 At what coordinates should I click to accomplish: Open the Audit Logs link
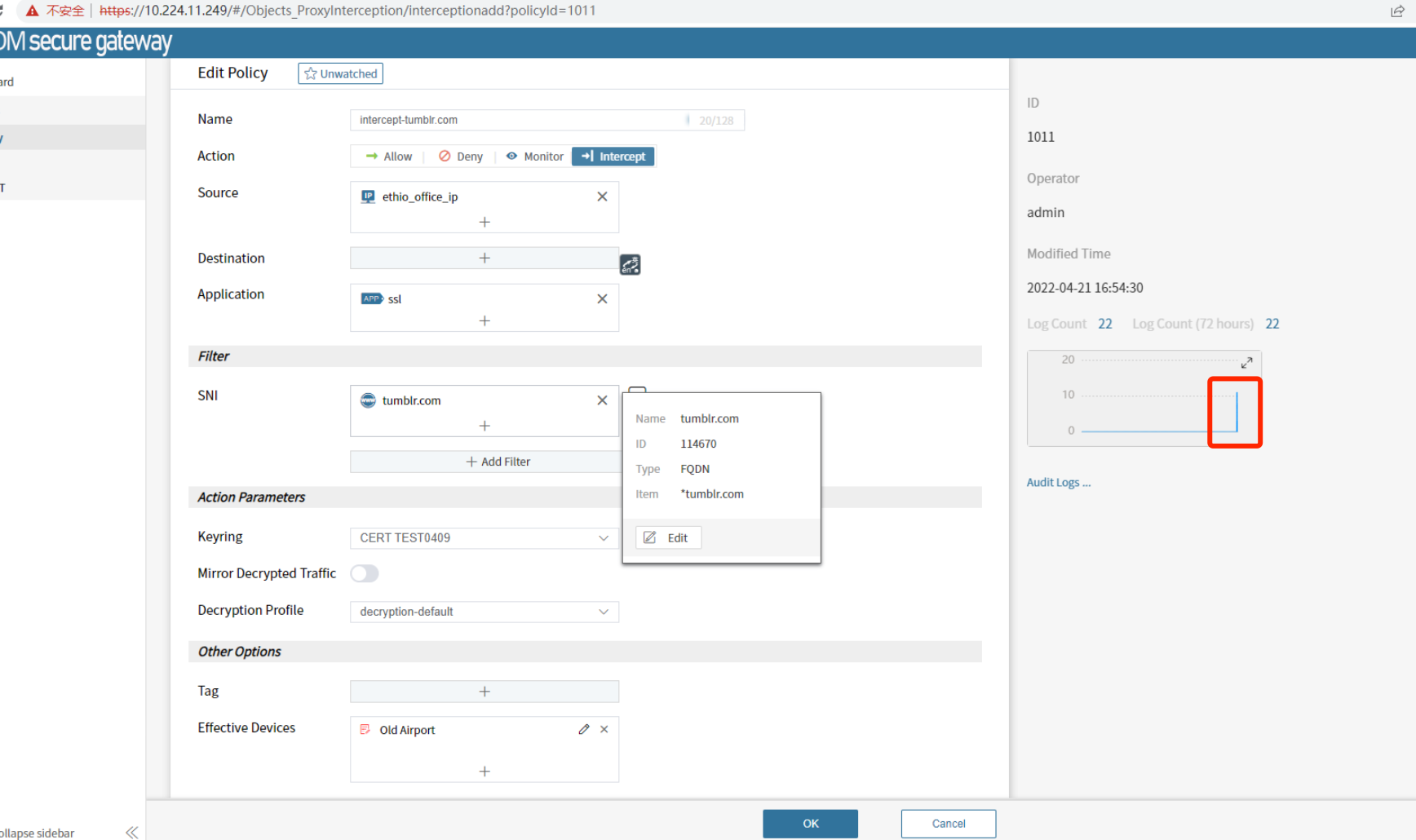[x=1058, y=483]
